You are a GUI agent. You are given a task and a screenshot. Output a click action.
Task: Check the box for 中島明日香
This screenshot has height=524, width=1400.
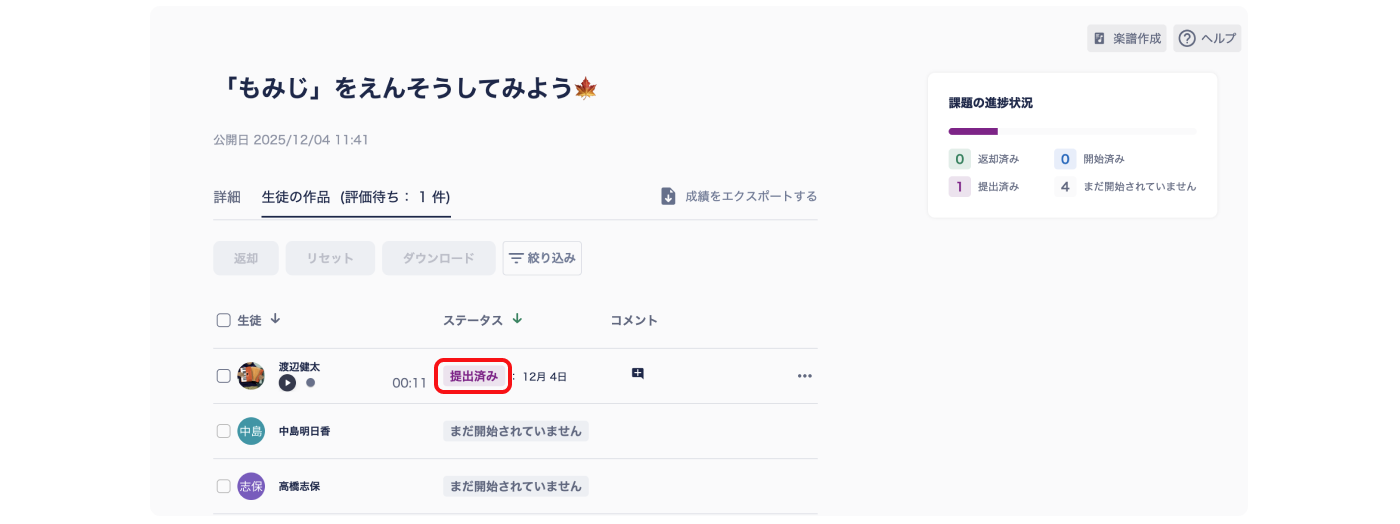click(x=224, y=431)
